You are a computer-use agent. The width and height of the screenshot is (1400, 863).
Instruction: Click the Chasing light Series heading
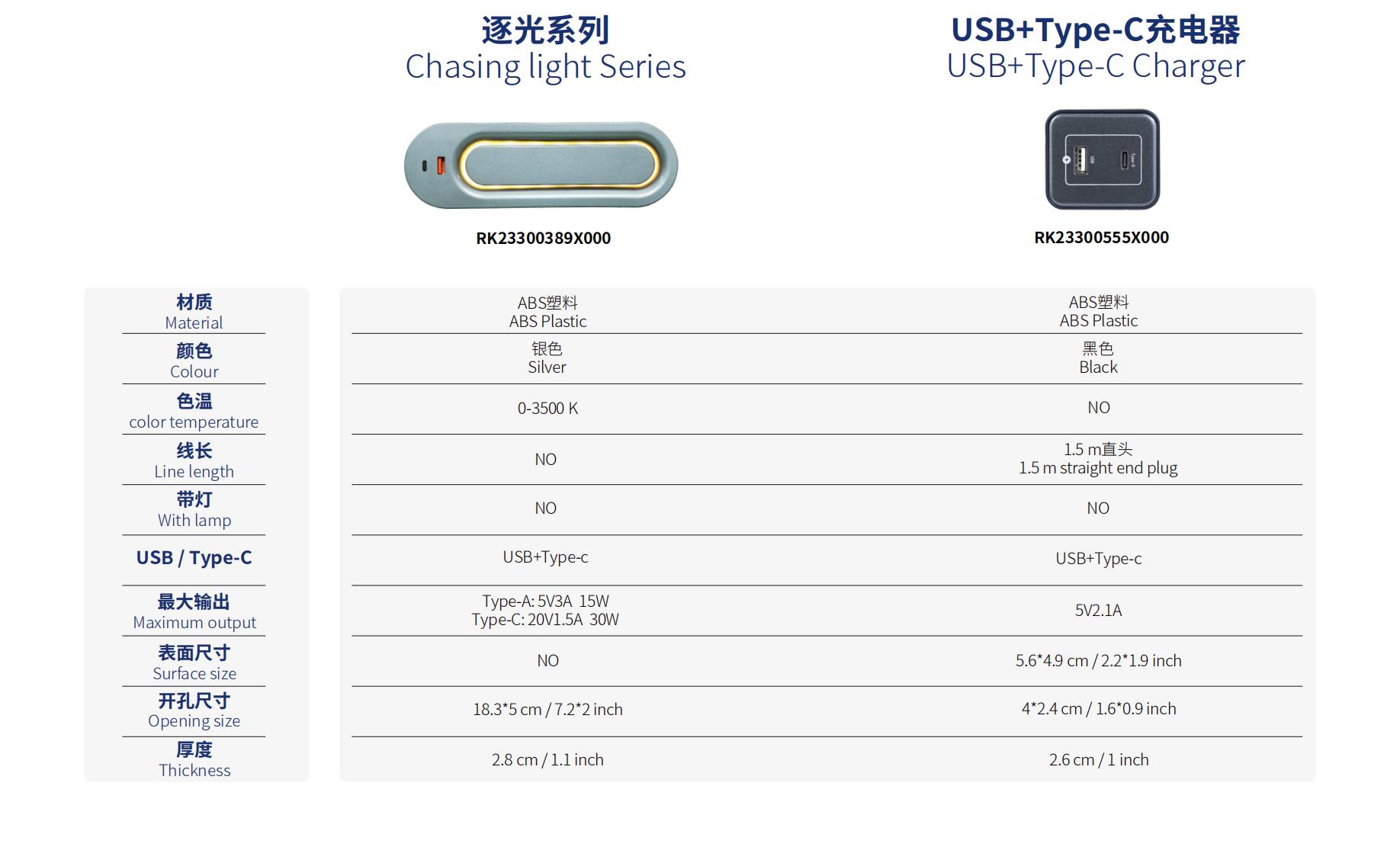(x=545, y=49)
